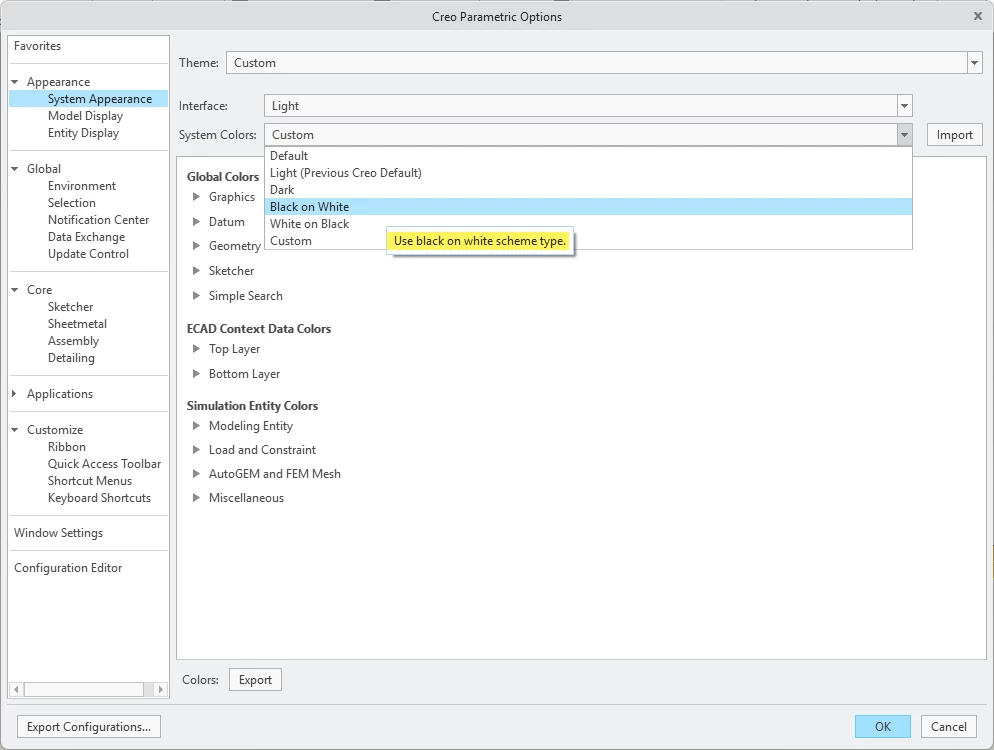Open Sheetmetal settings
The image size is (994, 750).
click(77, 324)
